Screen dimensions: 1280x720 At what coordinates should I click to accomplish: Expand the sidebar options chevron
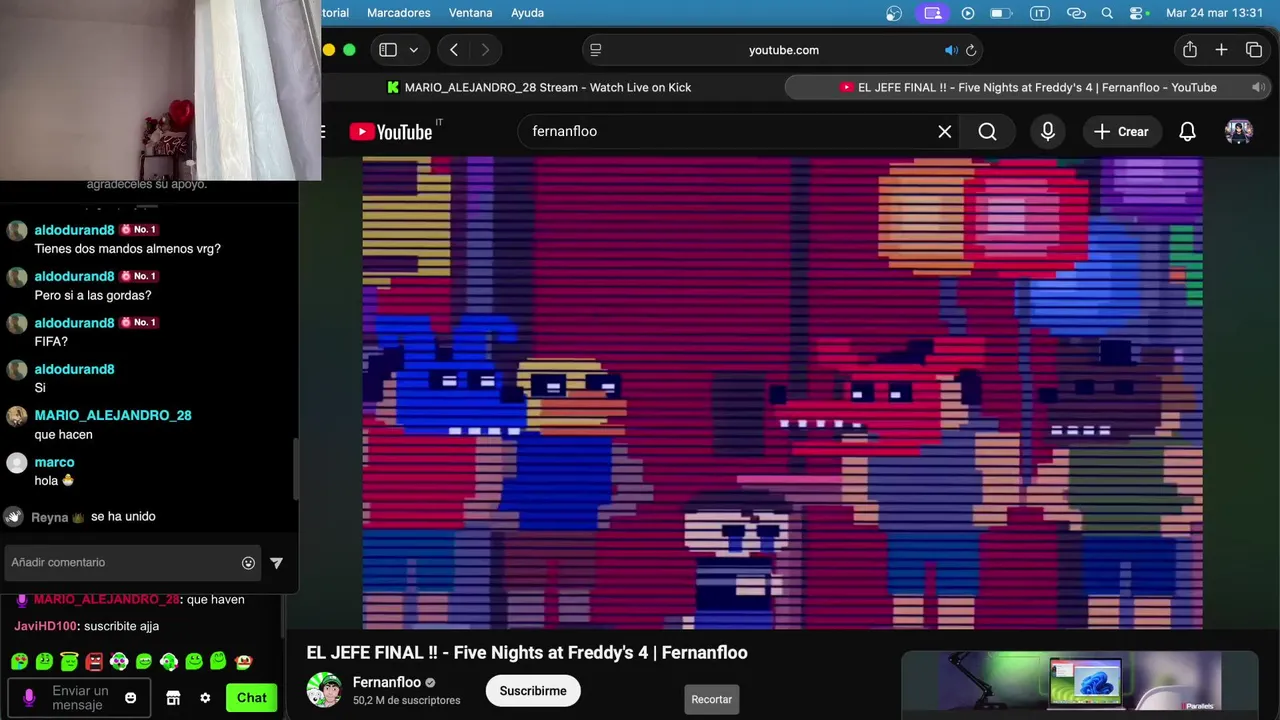pos(413,50)
